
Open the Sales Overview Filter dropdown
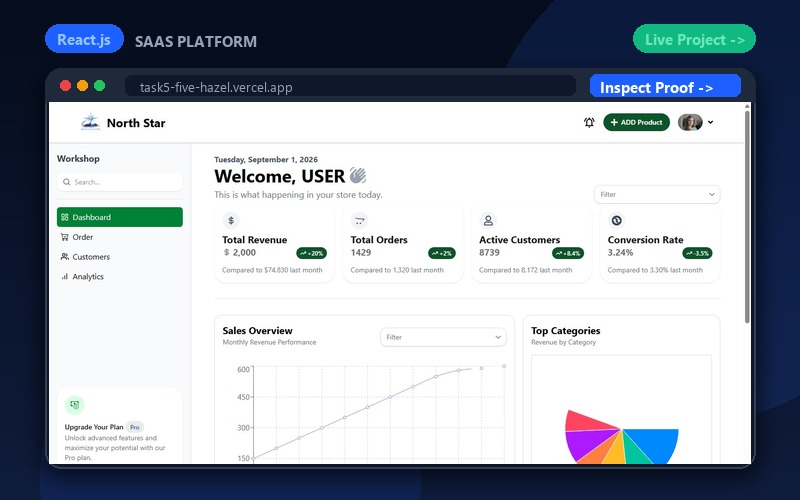(443, 337)
